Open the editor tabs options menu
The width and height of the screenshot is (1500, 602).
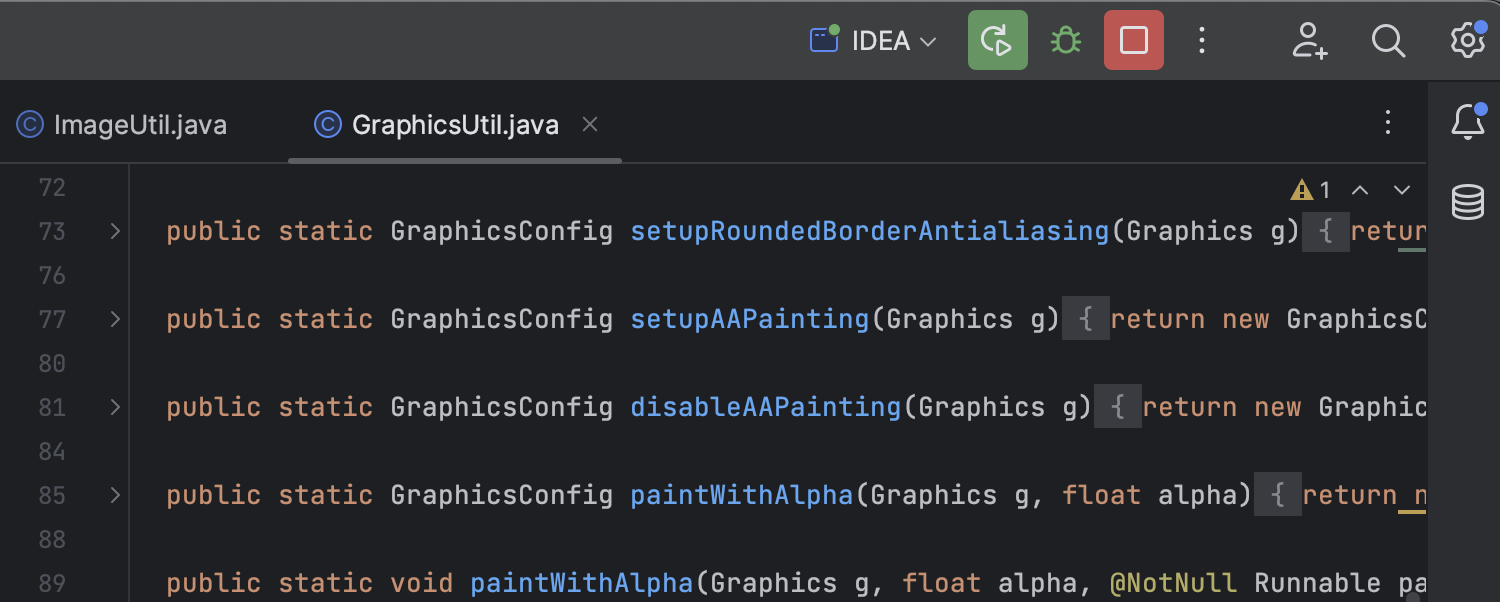(1388, 123)
